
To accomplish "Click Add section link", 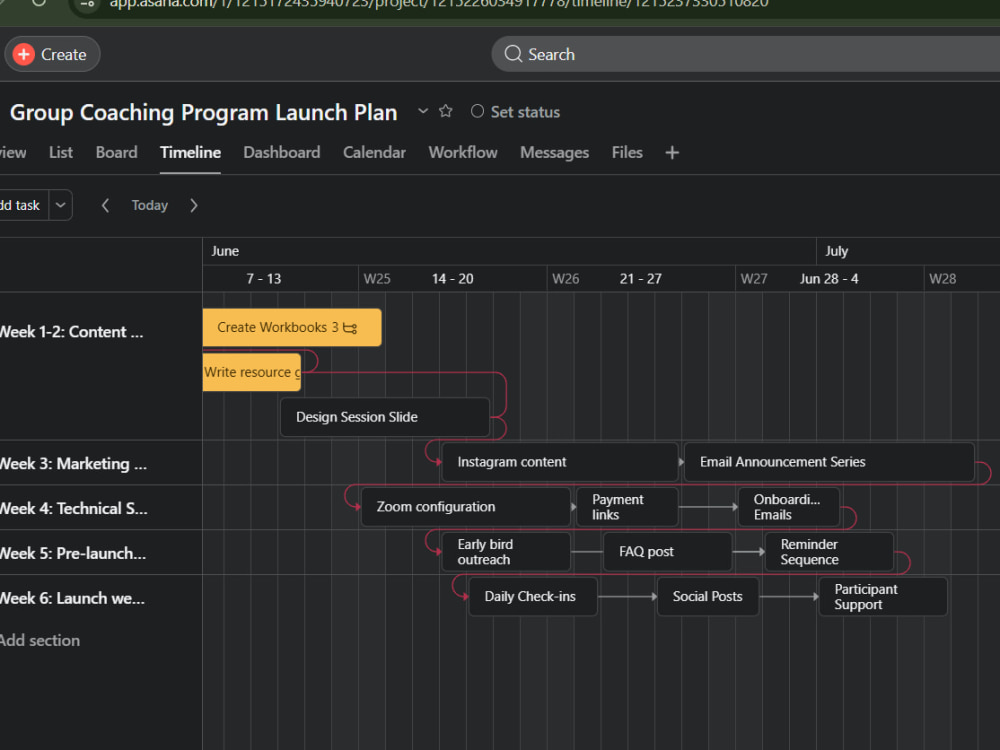I will [40, 640].
